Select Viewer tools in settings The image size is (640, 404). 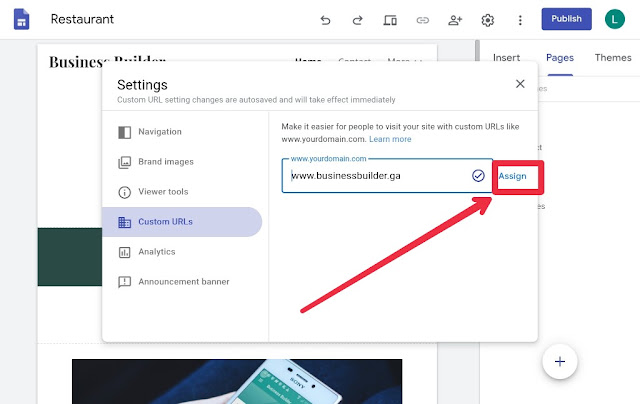click(182, 192)
